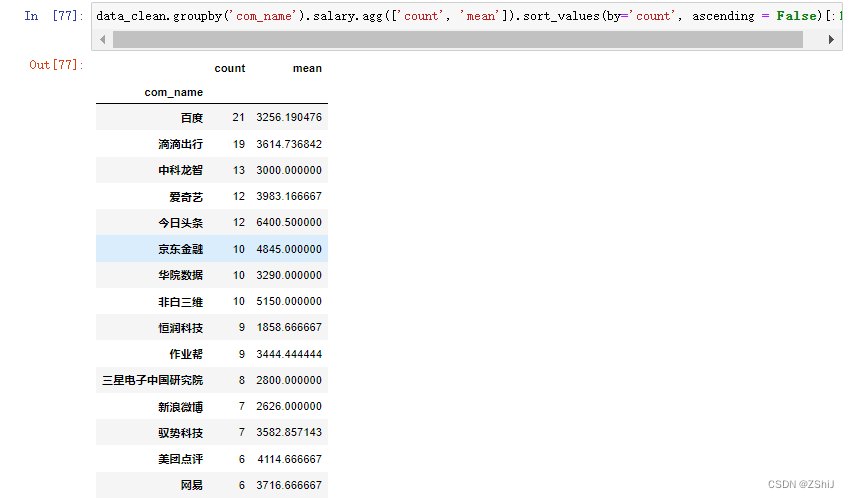Select the 新浪微博 row label
This screenshot has height=498, width=849.
click(x=180, y=407)
